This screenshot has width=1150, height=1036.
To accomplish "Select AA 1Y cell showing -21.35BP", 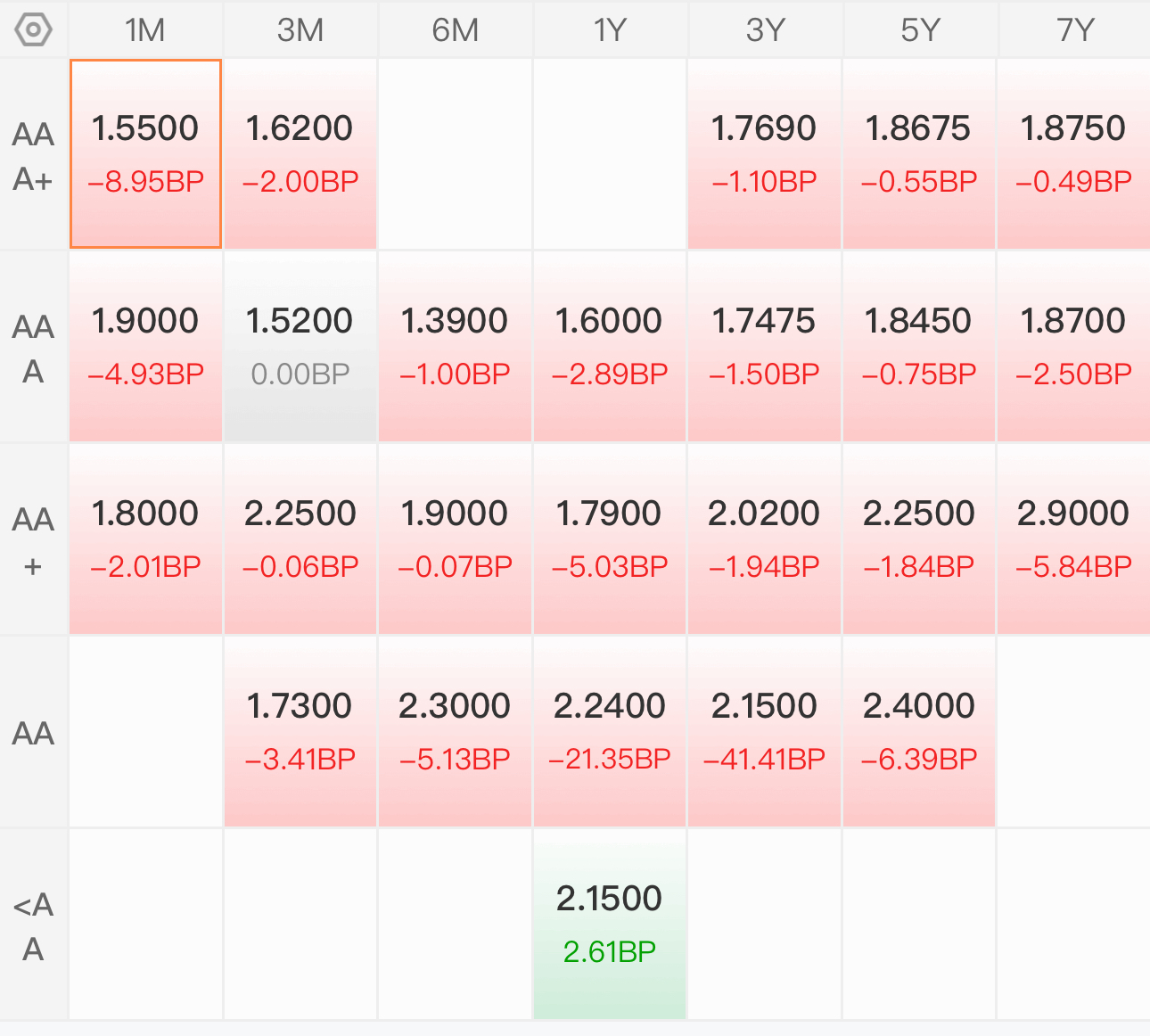I will (610, 732).
